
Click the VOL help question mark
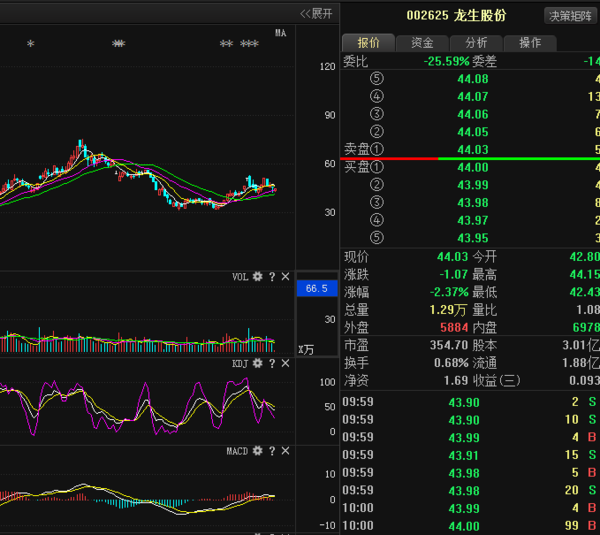pyautogui.click(x=271, y=277)
